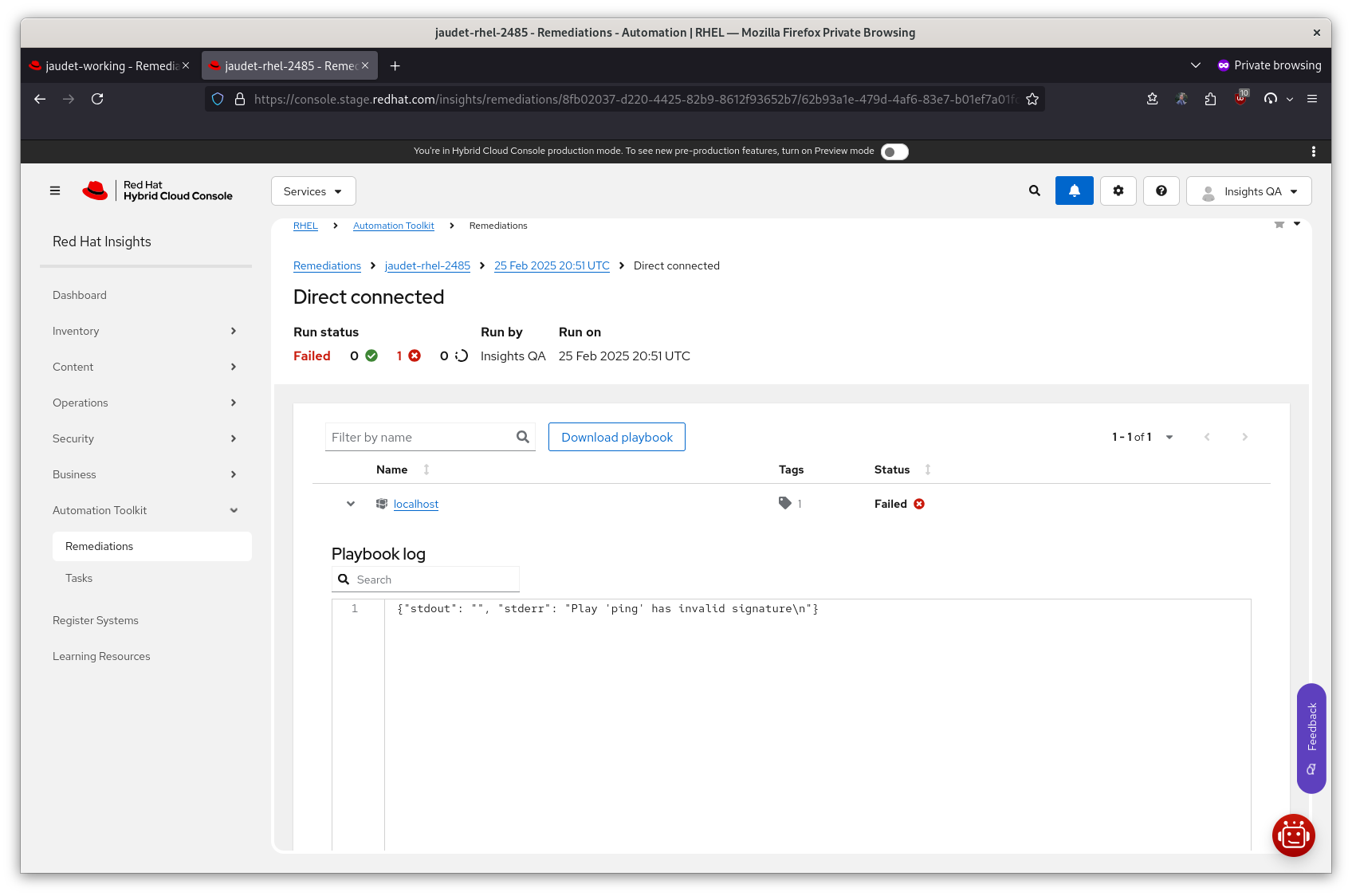Go back to the previous page
The width and height of the screenshot is (1352, 896).
pos(40,99)
